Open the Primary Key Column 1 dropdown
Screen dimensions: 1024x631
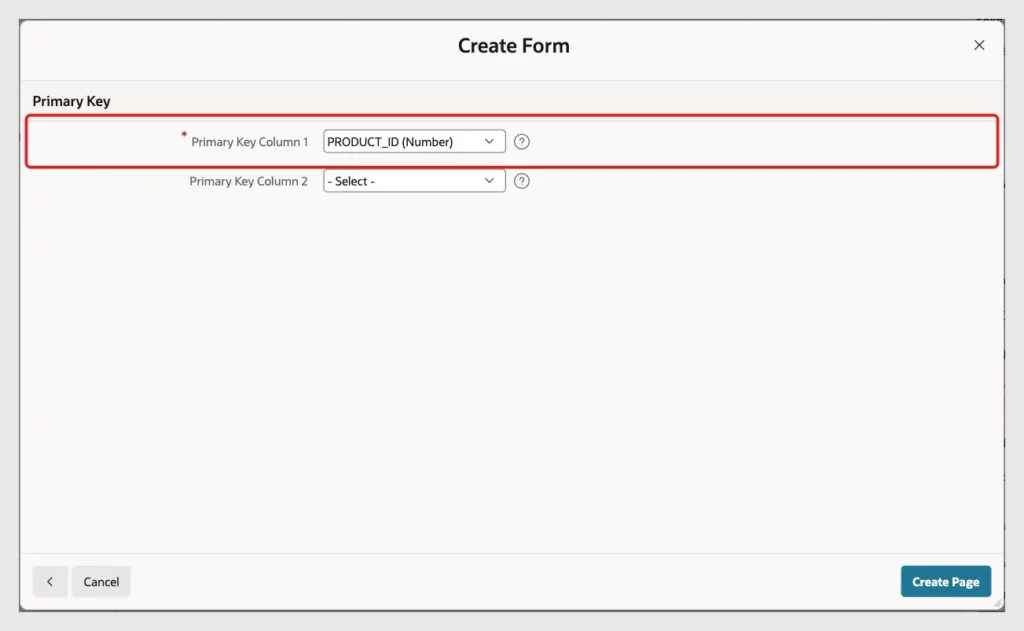(x=414, y=142)
